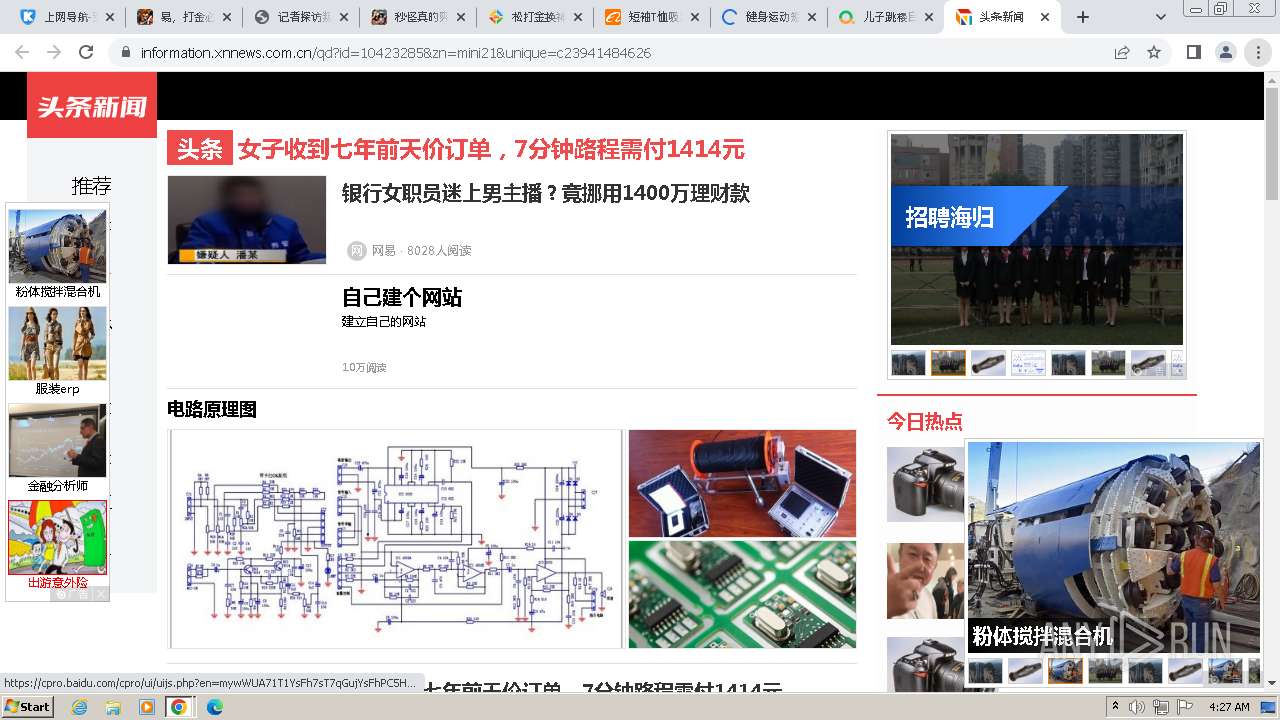Click the 头条新闻 site logo

point(92,105)
